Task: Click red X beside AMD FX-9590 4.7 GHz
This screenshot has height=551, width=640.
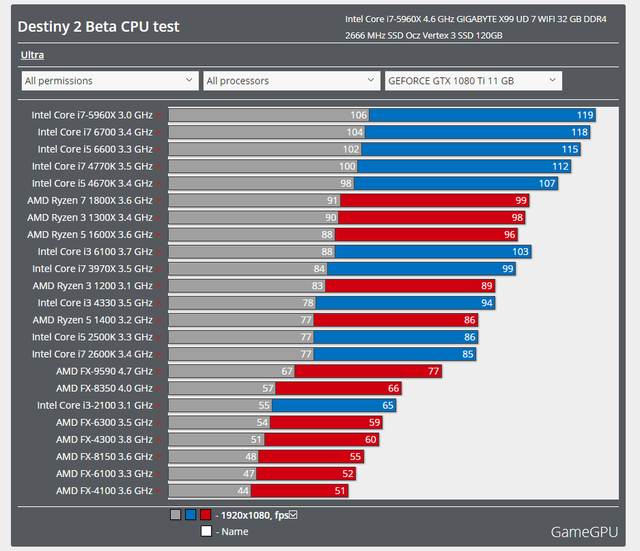Action: tap(159, 371)
